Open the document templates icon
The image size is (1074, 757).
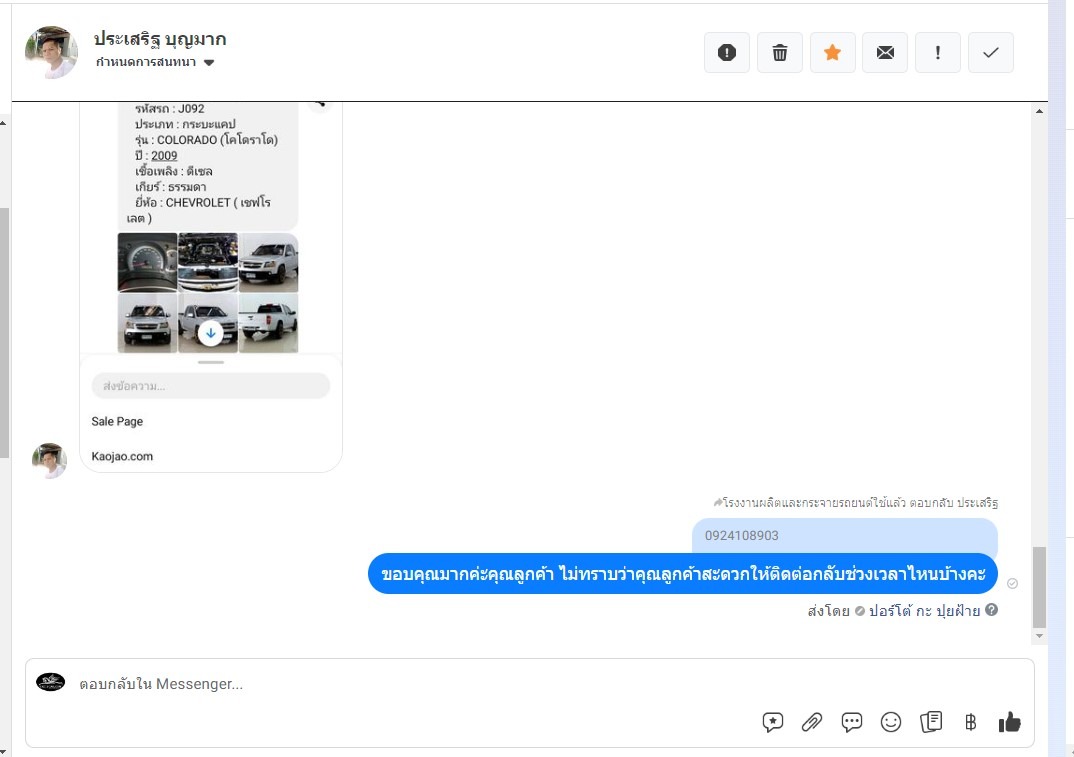[x=931, y=722]
